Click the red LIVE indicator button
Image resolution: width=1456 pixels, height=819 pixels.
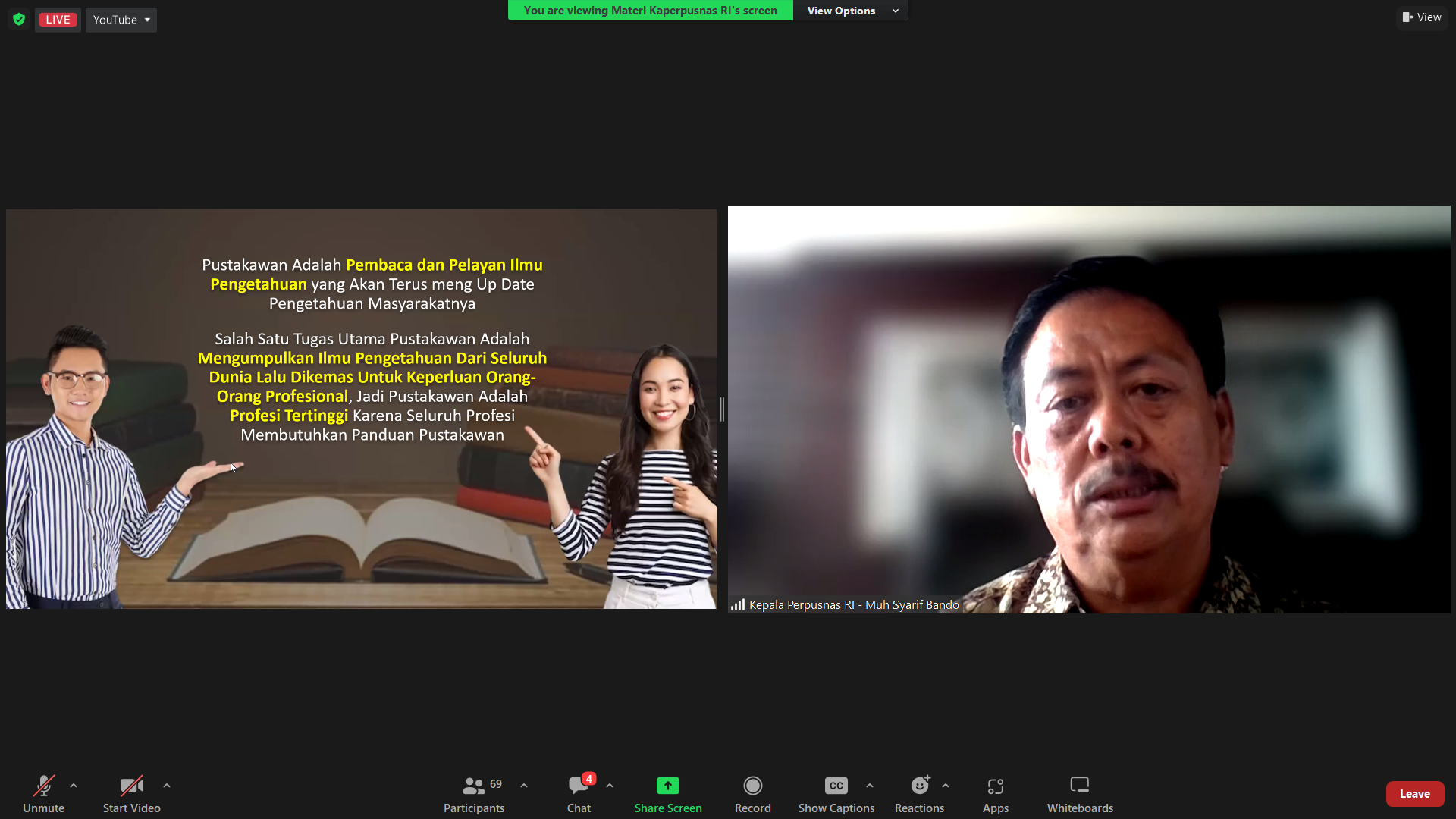click(58, 20)
